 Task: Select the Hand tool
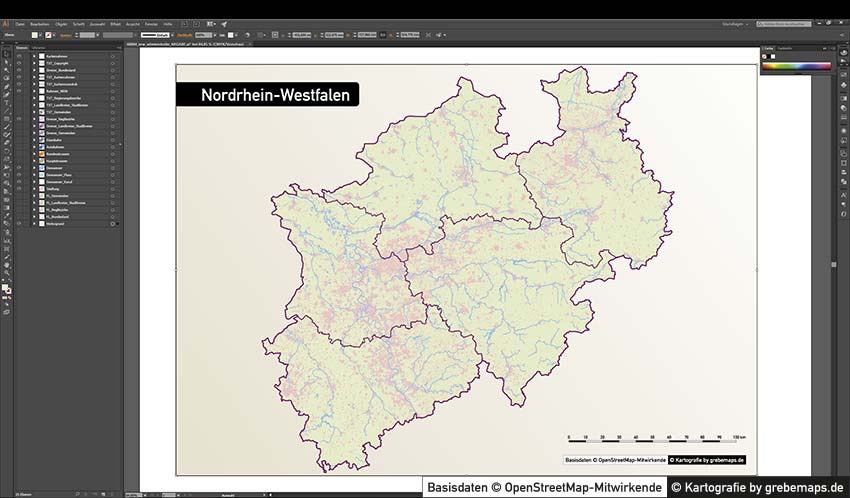[x=6, y=264]
